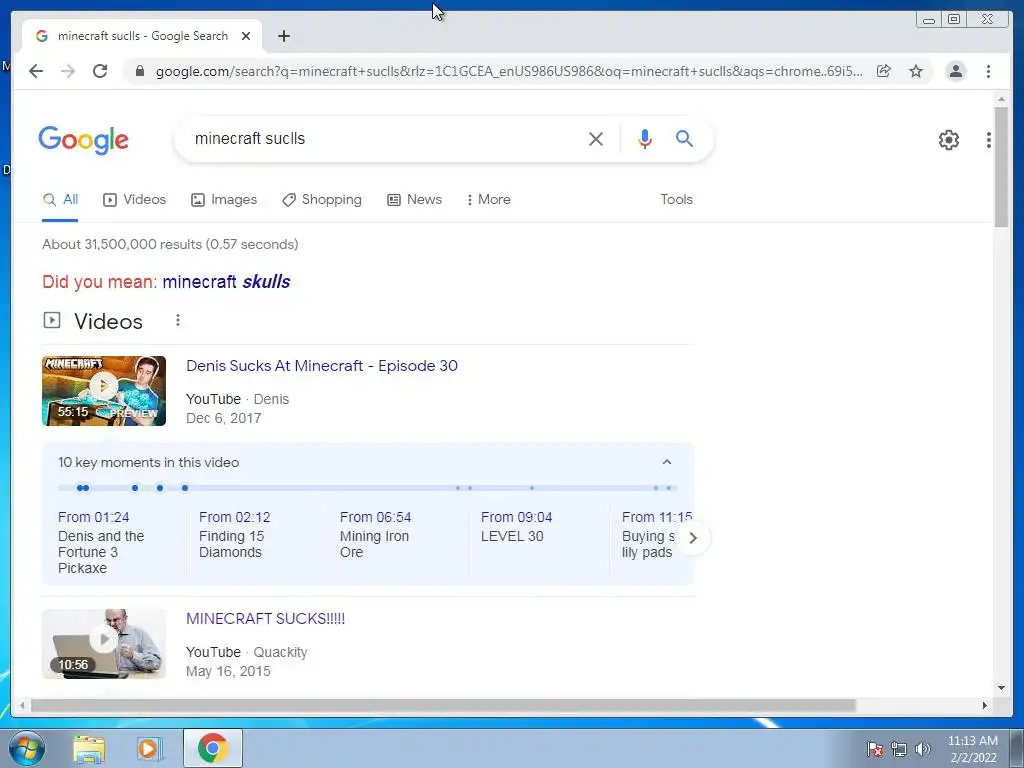1024x768 pixels.
Task: Open Windows Media Player in taskbar
Action: pos(148,749)
